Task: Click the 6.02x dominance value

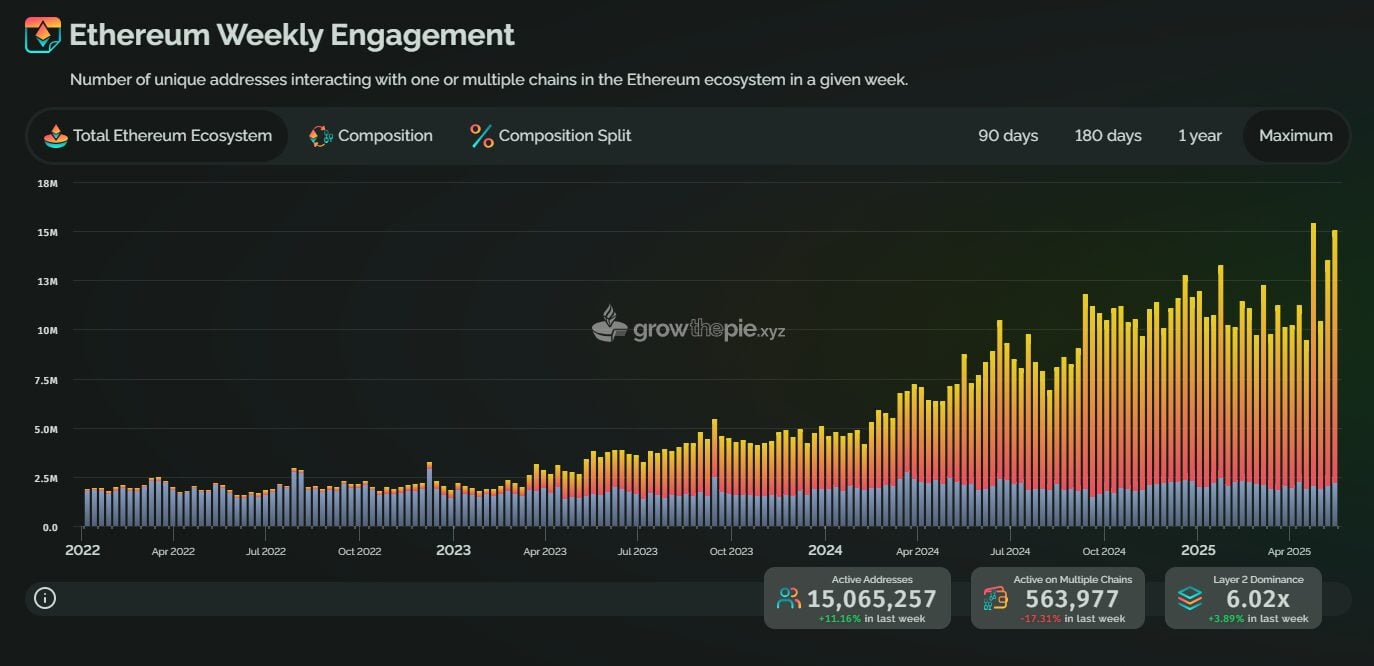Action: point(1258,599)
